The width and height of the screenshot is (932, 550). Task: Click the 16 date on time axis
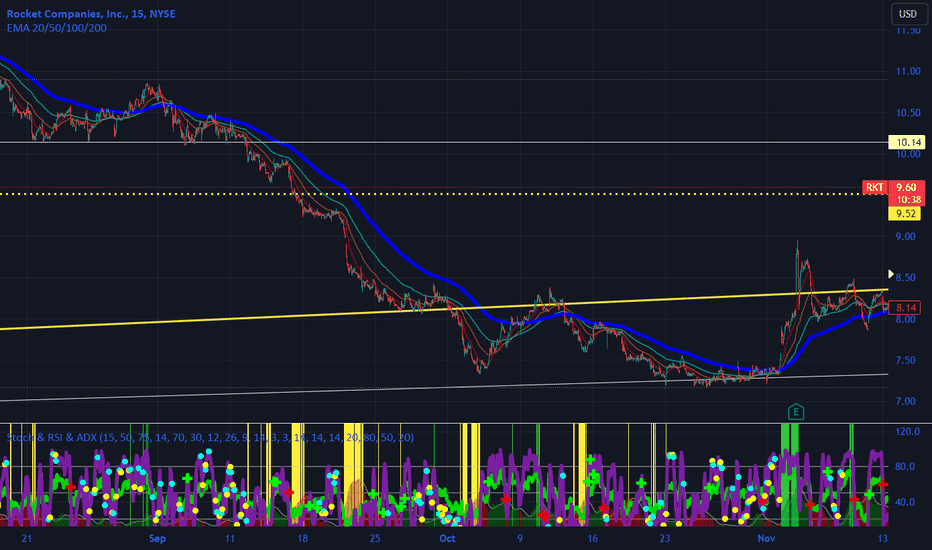point(592,538)
